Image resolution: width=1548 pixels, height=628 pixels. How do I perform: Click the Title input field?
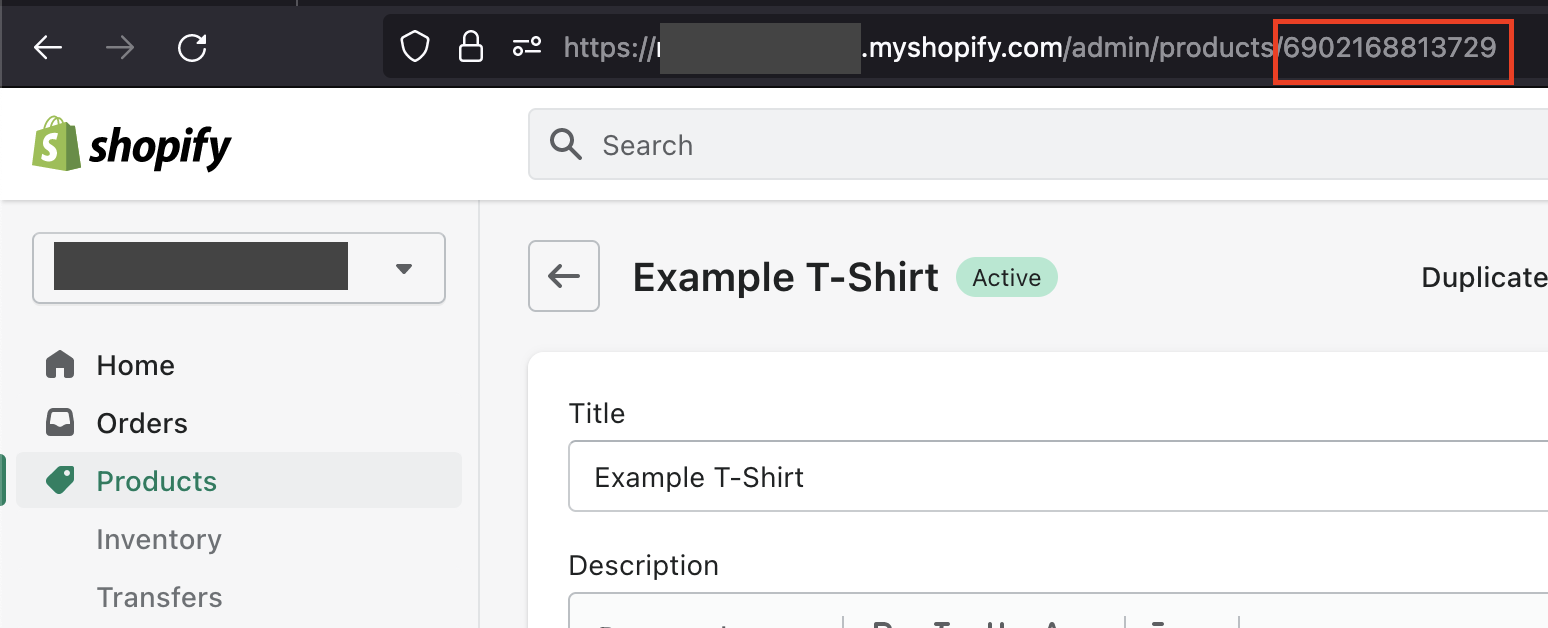[x=1000, y=477]
